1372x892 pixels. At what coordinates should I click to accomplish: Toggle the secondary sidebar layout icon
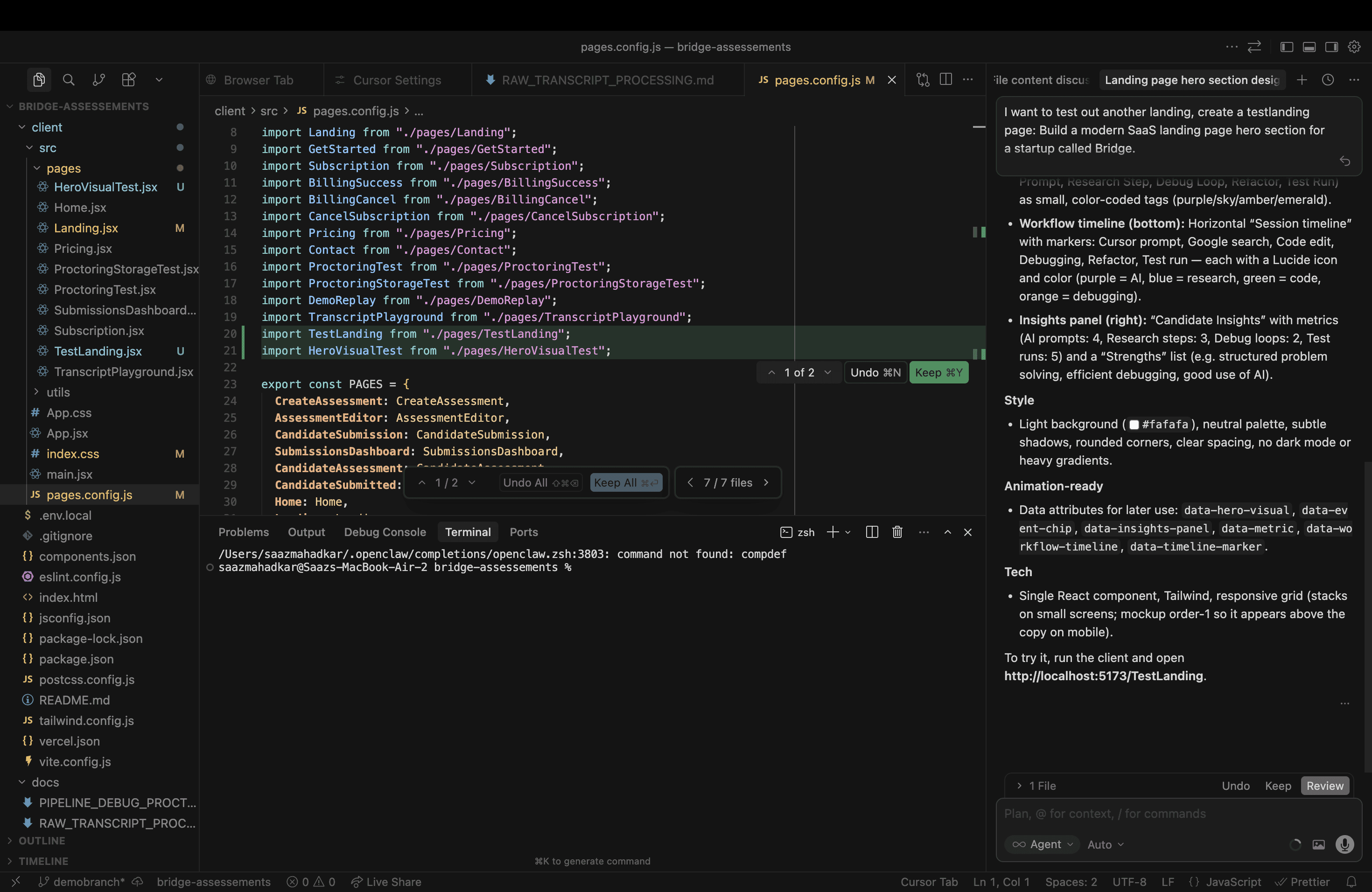point(1332,47)
